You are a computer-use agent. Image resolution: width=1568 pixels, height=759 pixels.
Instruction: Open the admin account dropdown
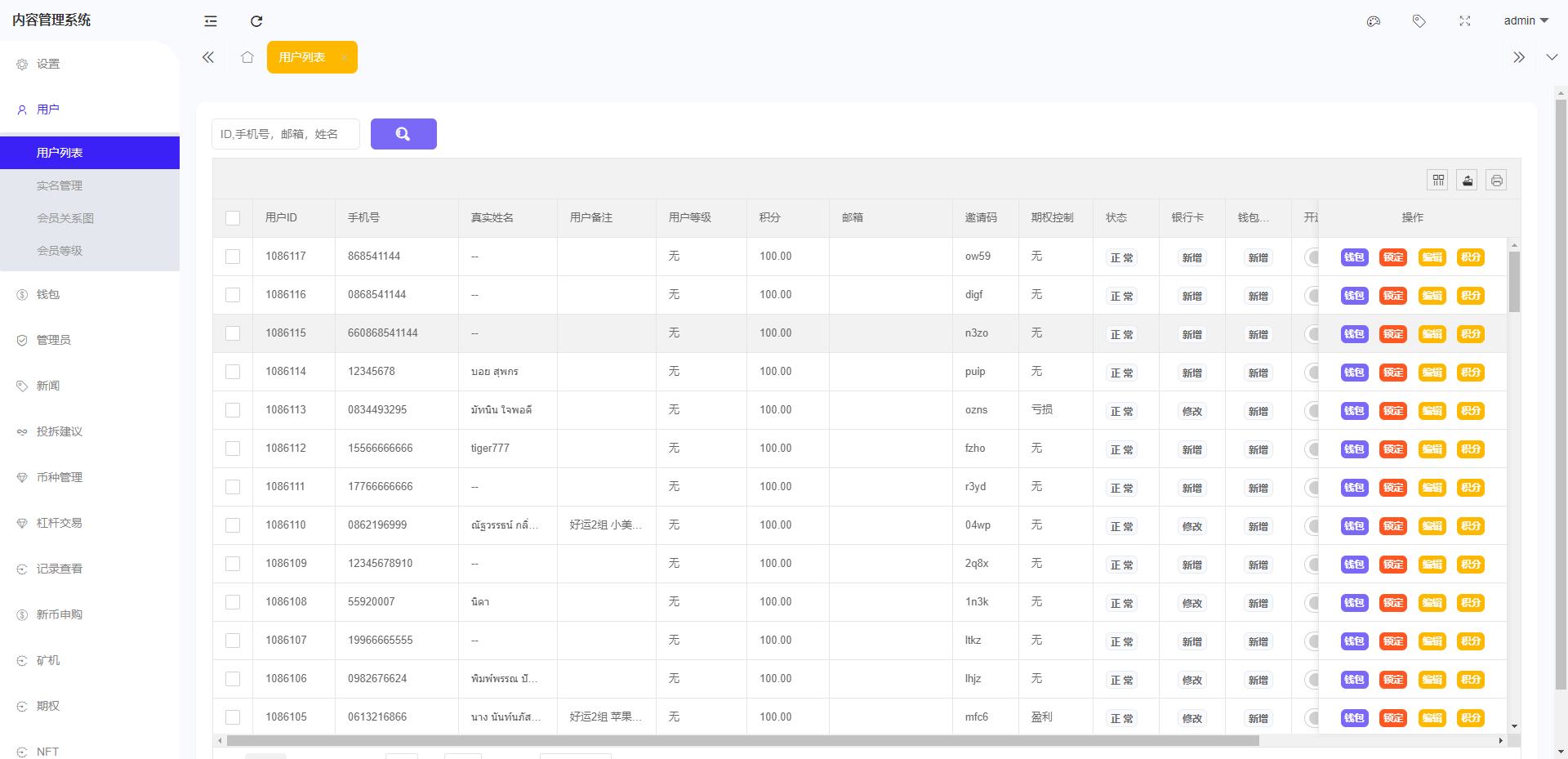[x=1526, y=20]
